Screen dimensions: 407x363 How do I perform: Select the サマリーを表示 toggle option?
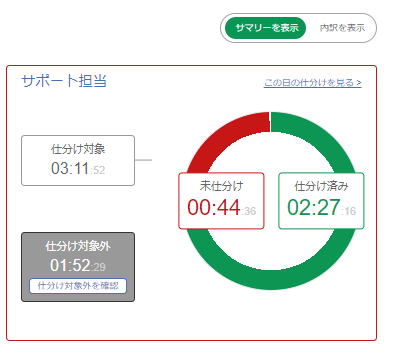(265, 28)
